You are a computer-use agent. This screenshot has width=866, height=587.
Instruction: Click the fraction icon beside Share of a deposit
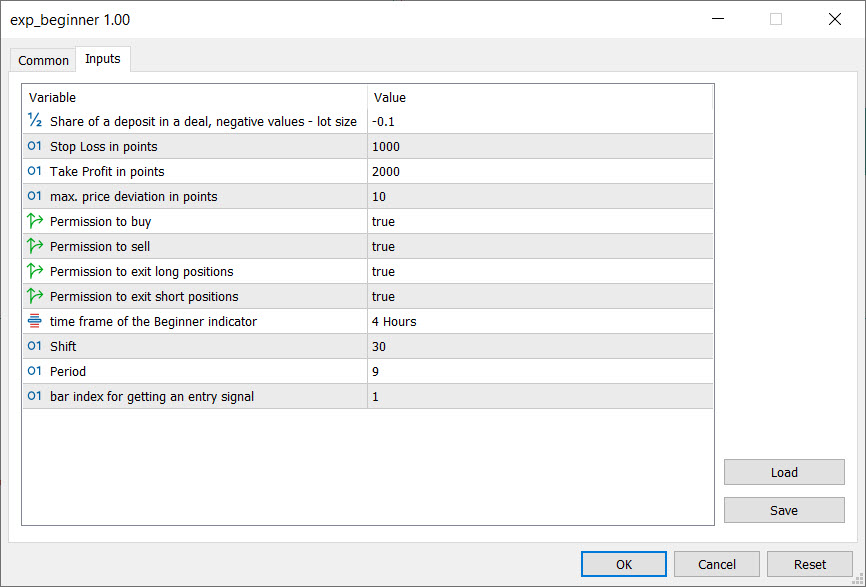click(35, 121)
